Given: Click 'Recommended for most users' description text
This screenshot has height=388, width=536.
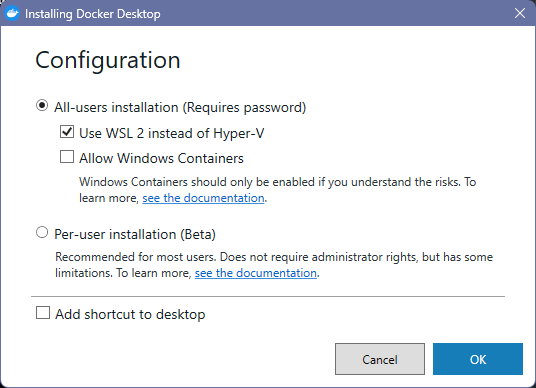Looking at the screenshot, I should [274, 265].
